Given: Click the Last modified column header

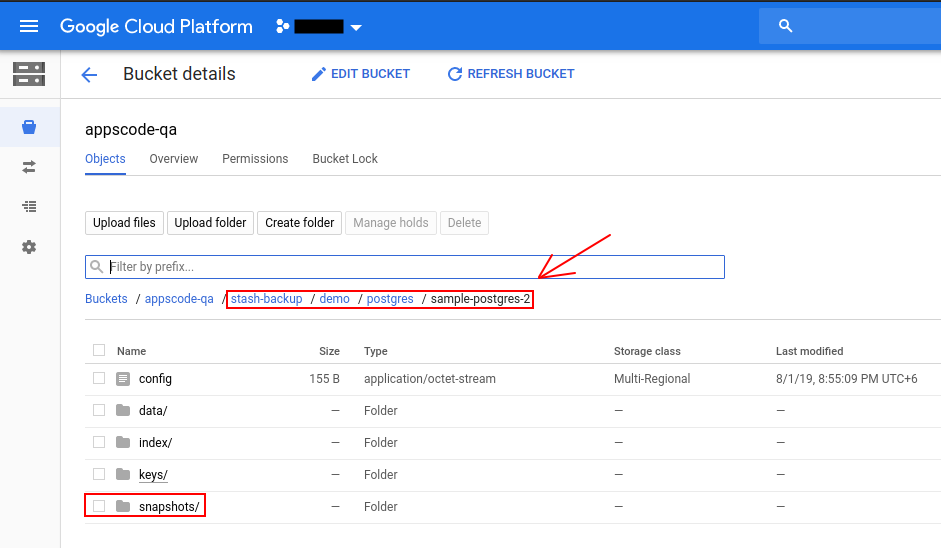Looking at the screenshot, I should click(809, 351).
